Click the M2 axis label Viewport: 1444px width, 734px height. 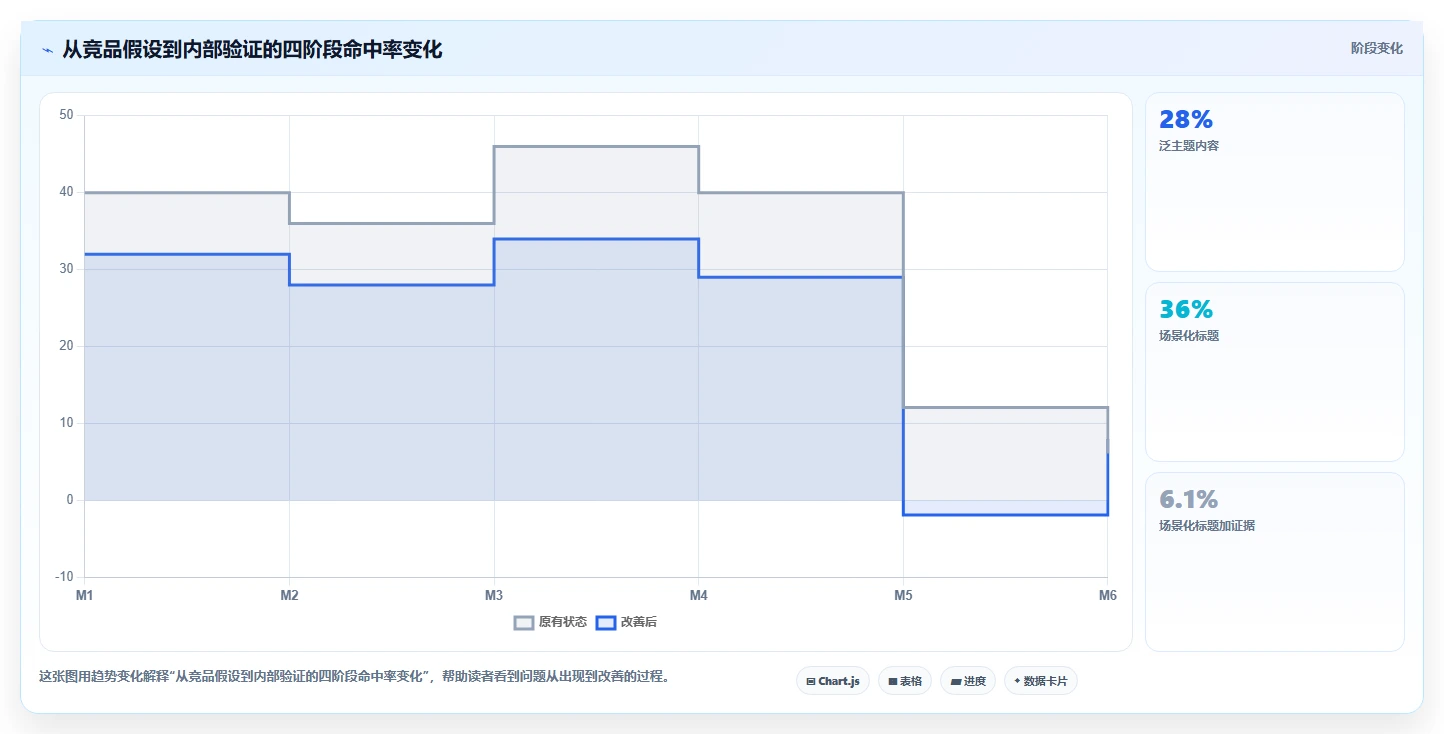[x=289, y=595]
